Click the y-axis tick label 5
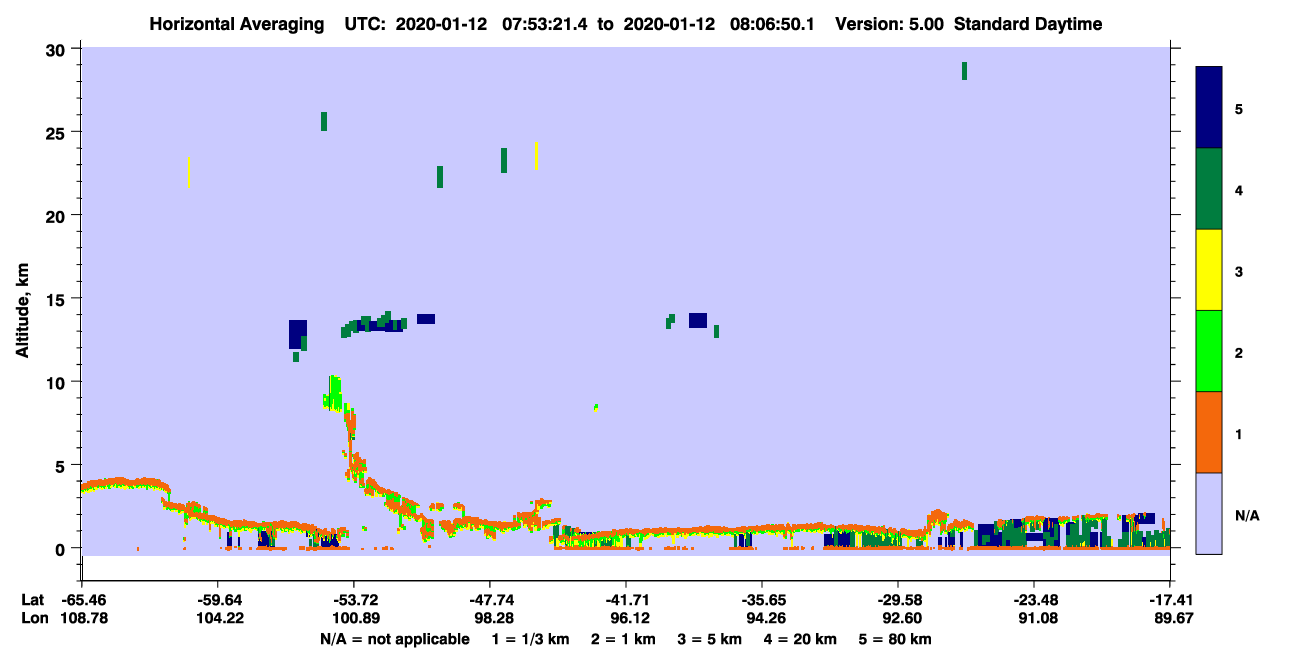 (x=62, y=465)
